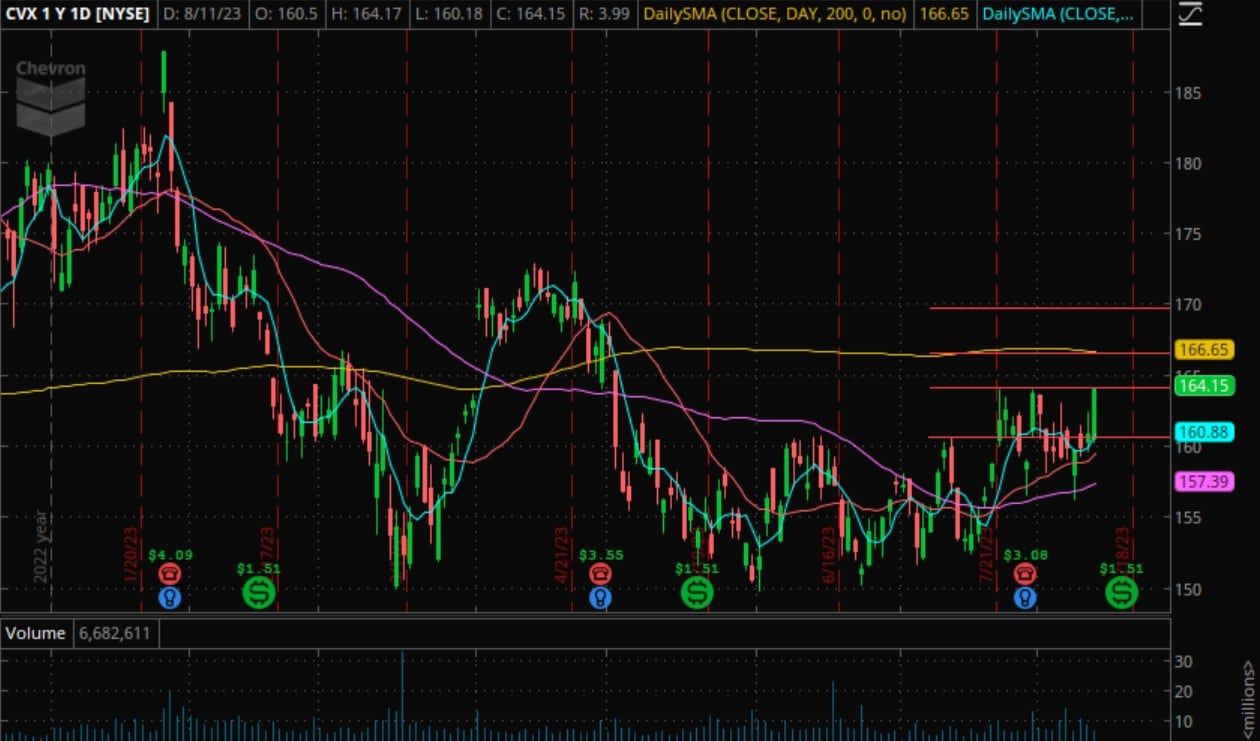Click the blue lightbulb icon near 7/21/23
The width and height of the screenshot is (1260, 741).
point(1025,597)
